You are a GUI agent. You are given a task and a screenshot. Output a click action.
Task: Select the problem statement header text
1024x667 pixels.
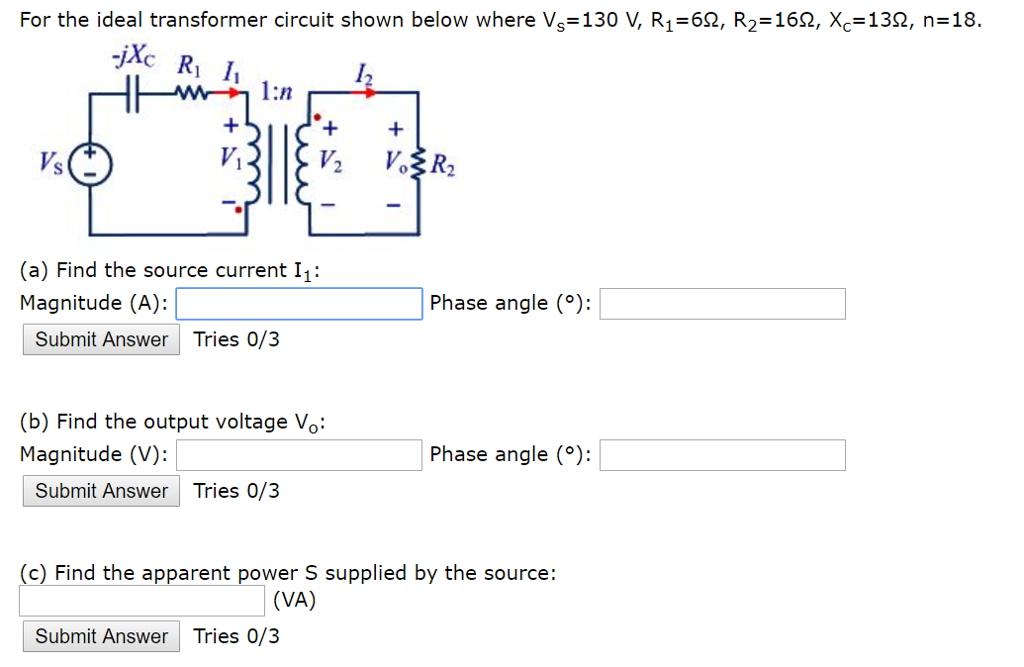[500, 19]
